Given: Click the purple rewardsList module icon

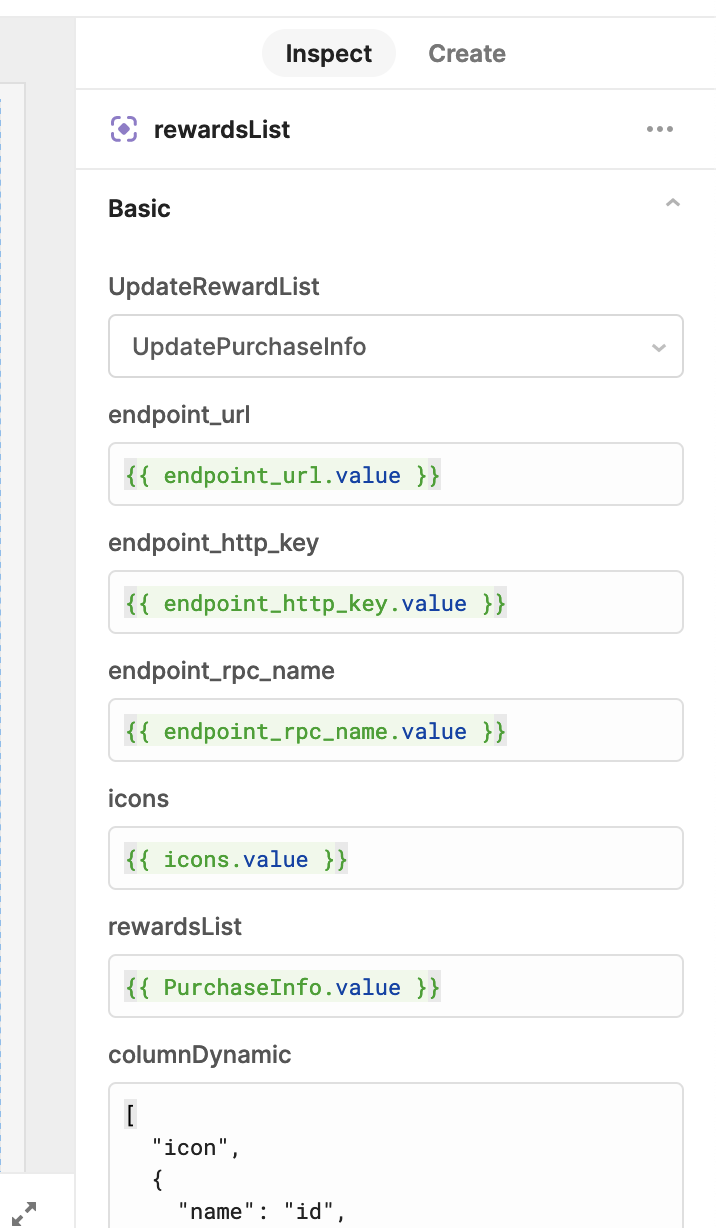Looking at the screenshot, I should (123, 129).
